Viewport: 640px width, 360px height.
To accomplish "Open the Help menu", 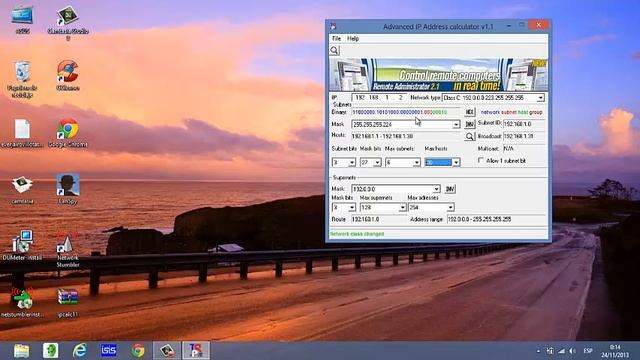I will 353,38.
